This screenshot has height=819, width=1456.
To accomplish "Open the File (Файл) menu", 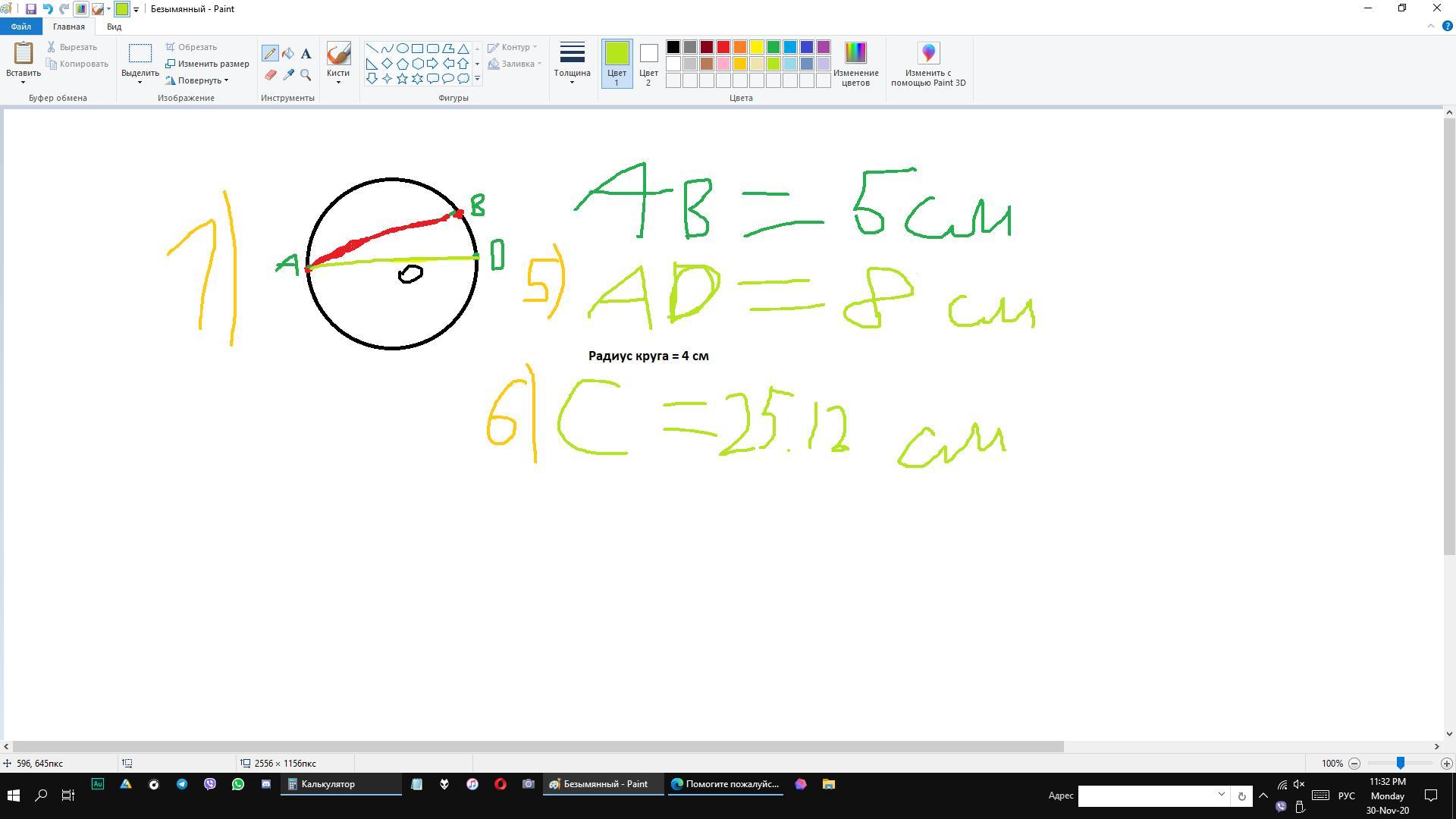I will point(20,27).
